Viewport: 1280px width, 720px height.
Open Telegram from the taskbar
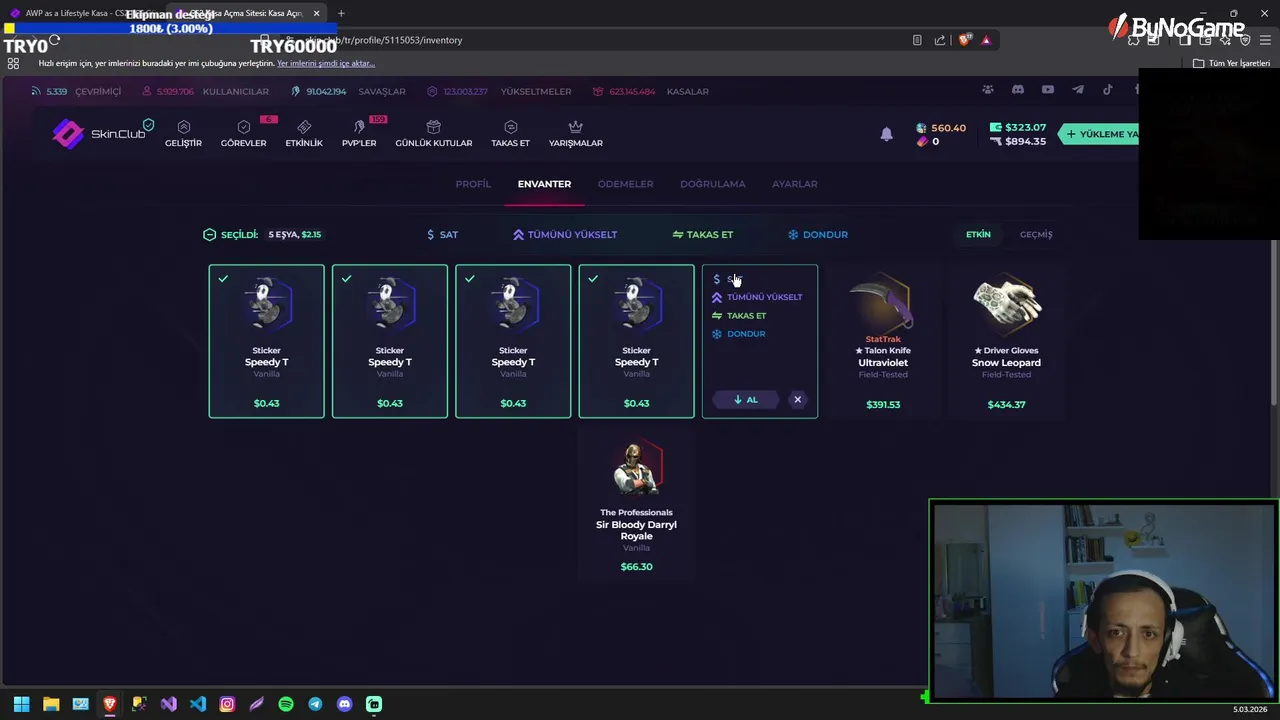pyautogui.click(x=315, y=704)
